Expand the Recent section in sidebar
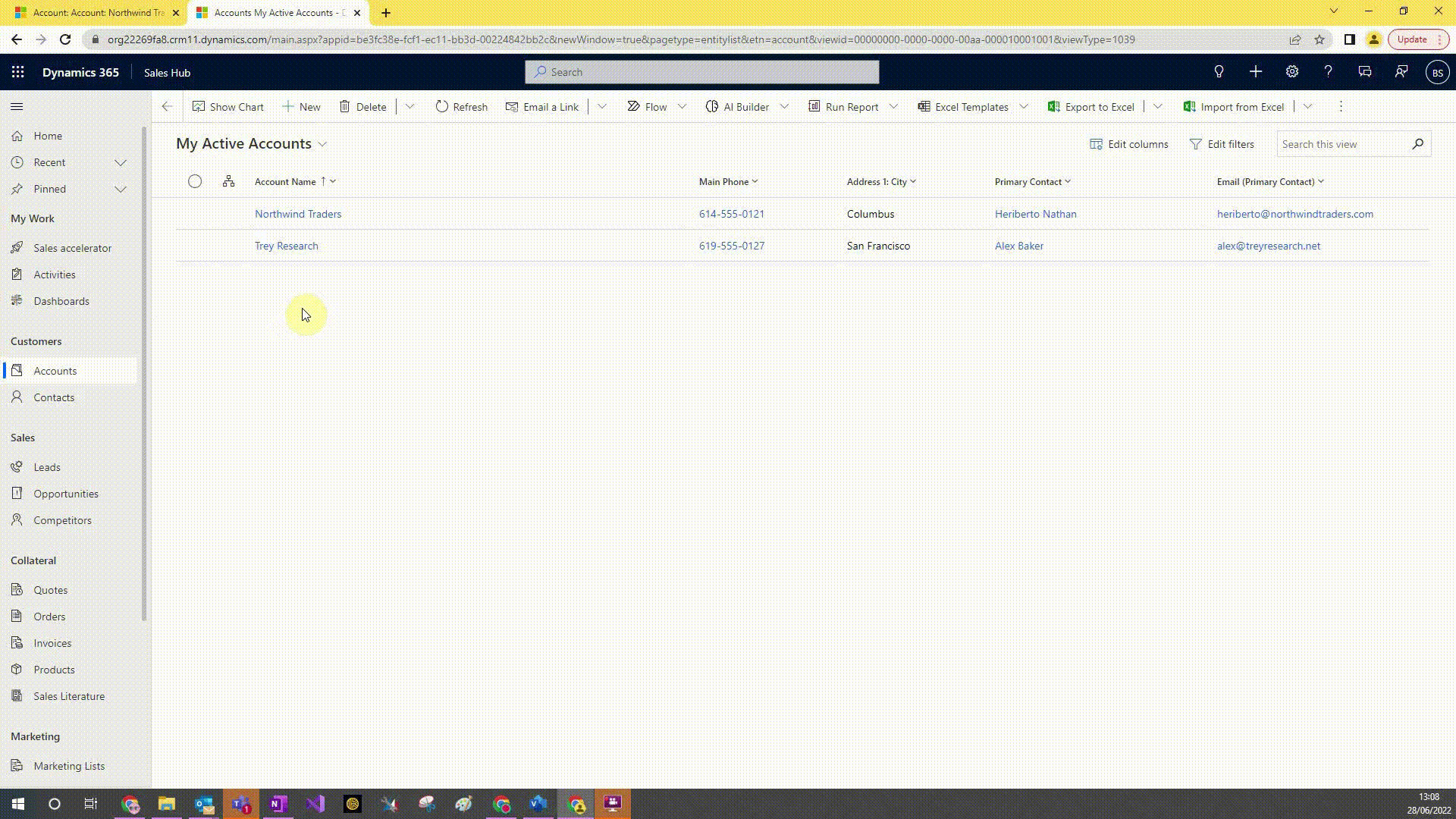The image size is (1456, 819). tap(120, 162)
